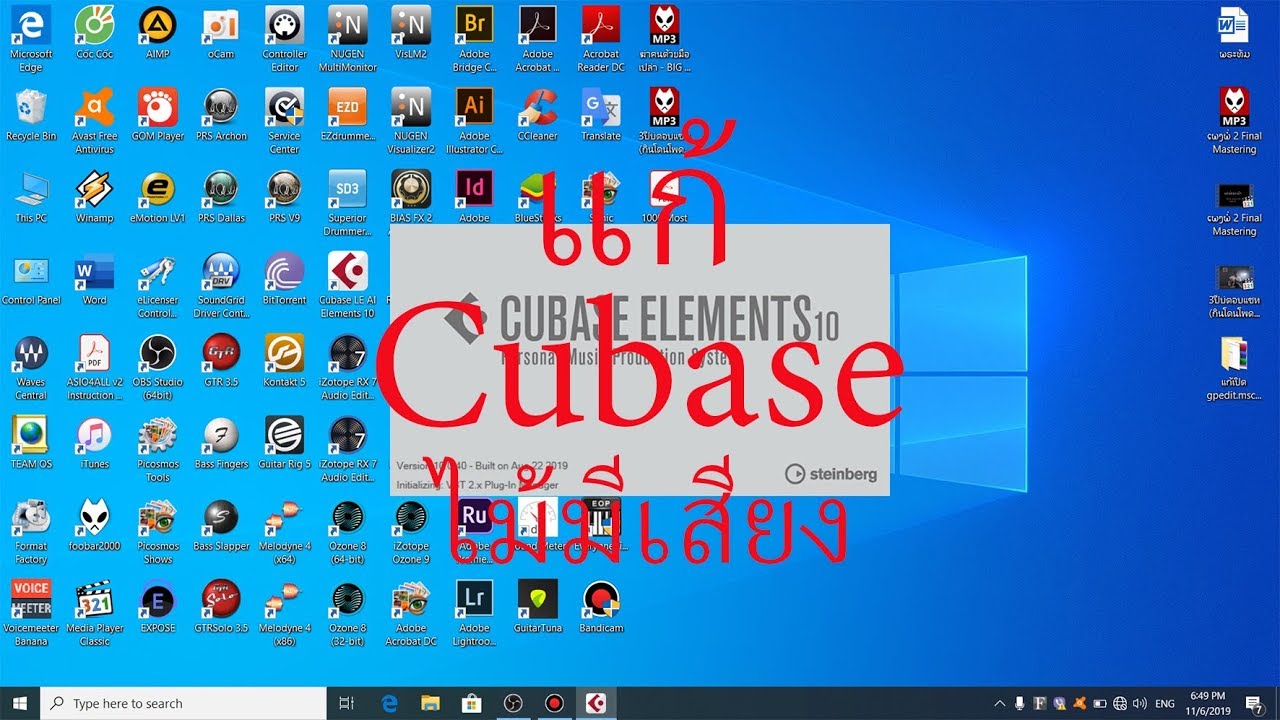Viewport: 1280px width, 720px height.
Task: Open the Cốc Cốc browser icon
Action: click(x=95, y=31)
